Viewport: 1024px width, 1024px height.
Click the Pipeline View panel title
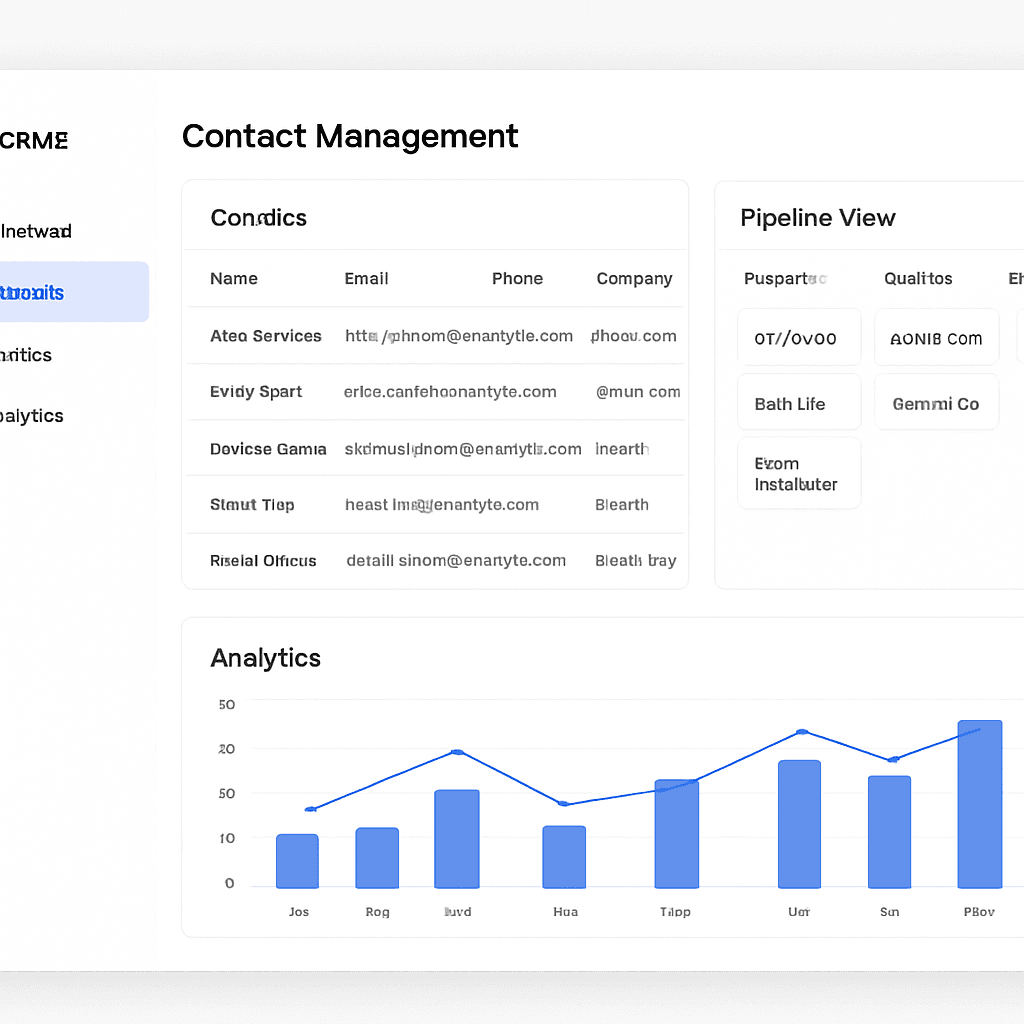pos(818,217)
